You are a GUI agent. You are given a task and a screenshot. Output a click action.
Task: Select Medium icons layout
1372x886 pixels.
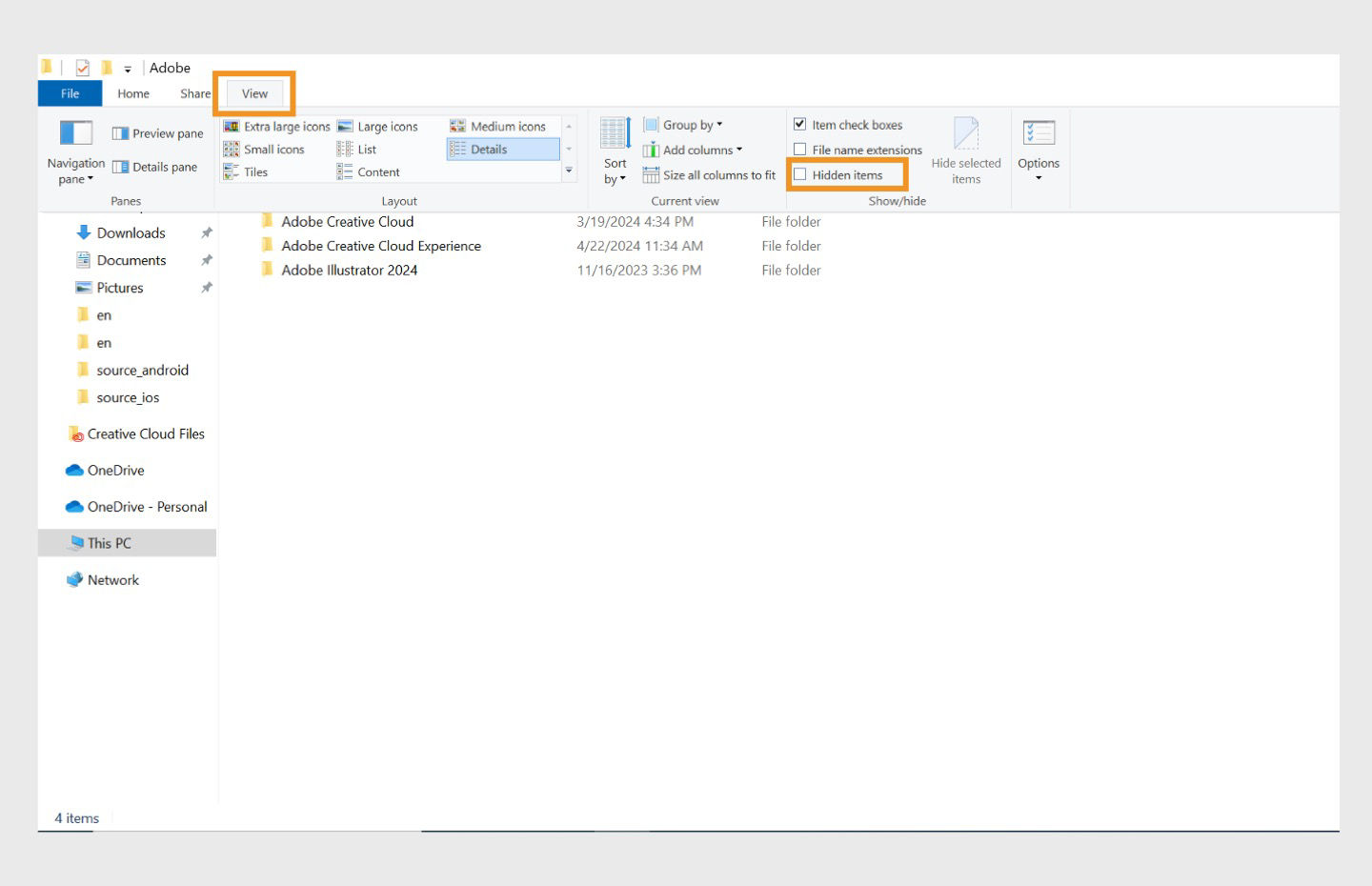(507, 125)
